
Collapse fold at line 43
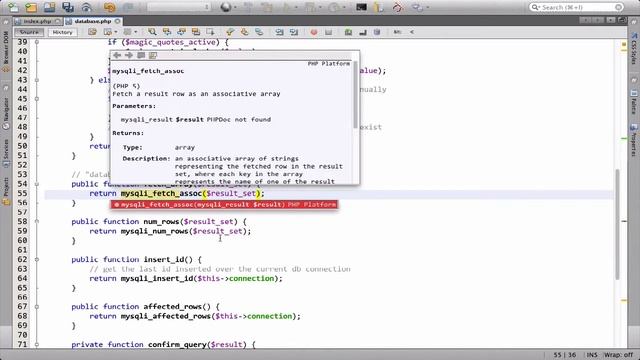[x=37, y=80]
